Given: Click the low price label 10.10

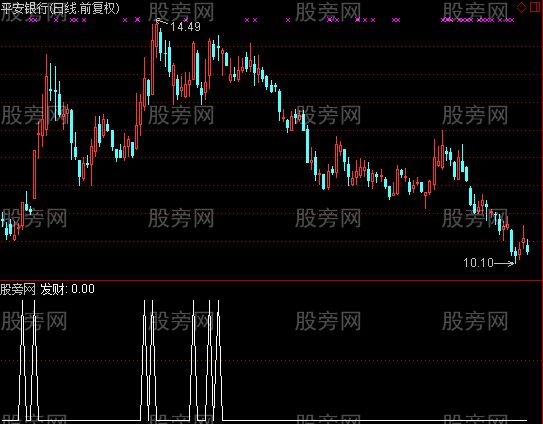Looking at the screenshot, I should (478, 263).
